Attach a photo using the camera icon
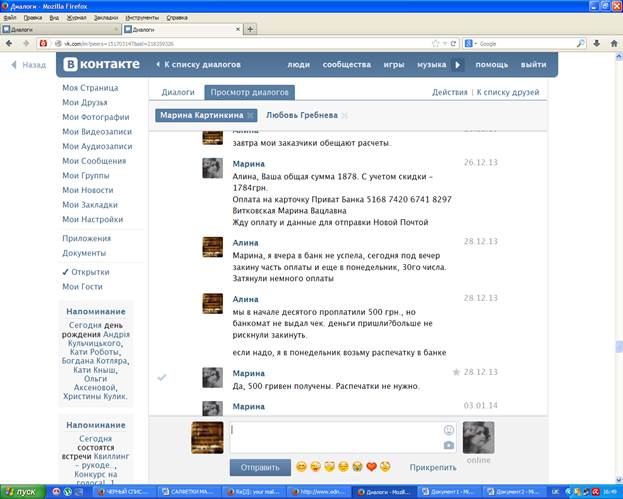The height and width of the screenshot is (499, 623). (449, 445)
